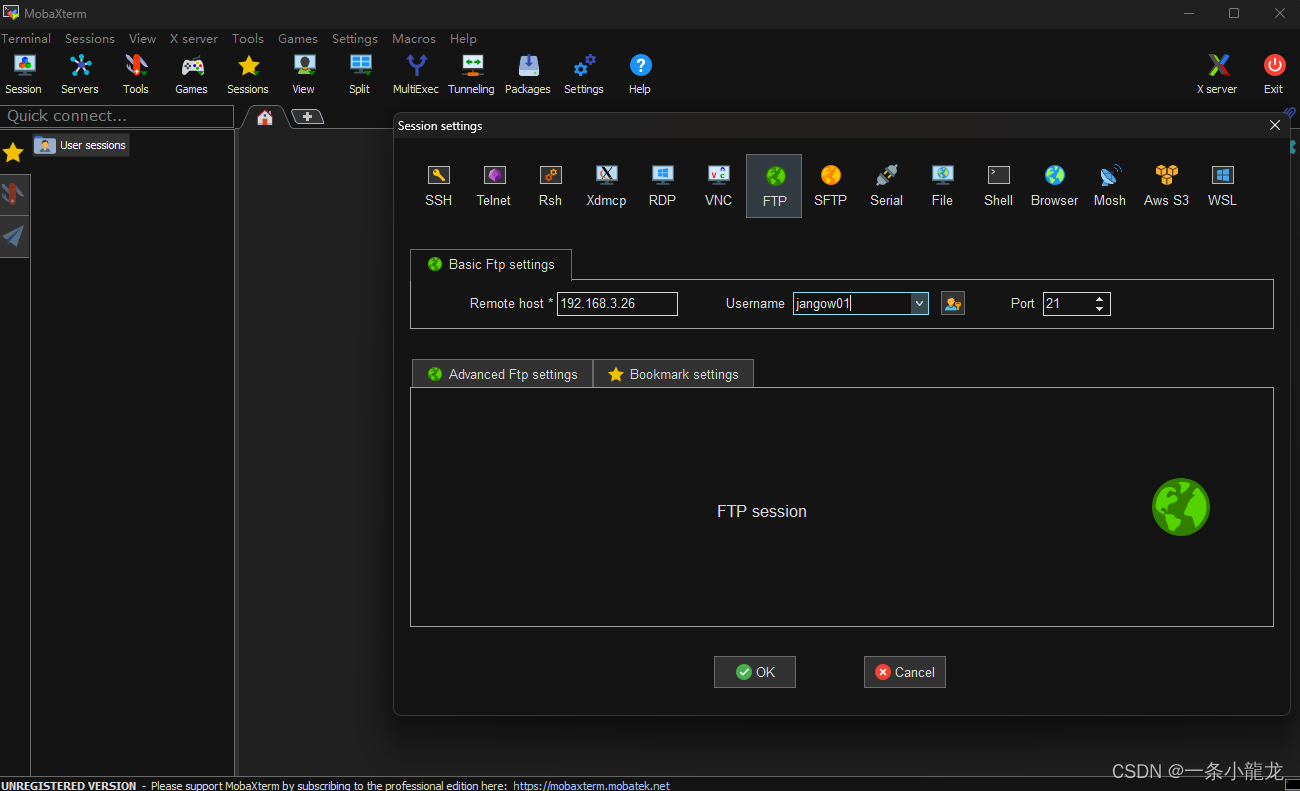
Task: Select the Rsh session type
Action: click(550, 186)
